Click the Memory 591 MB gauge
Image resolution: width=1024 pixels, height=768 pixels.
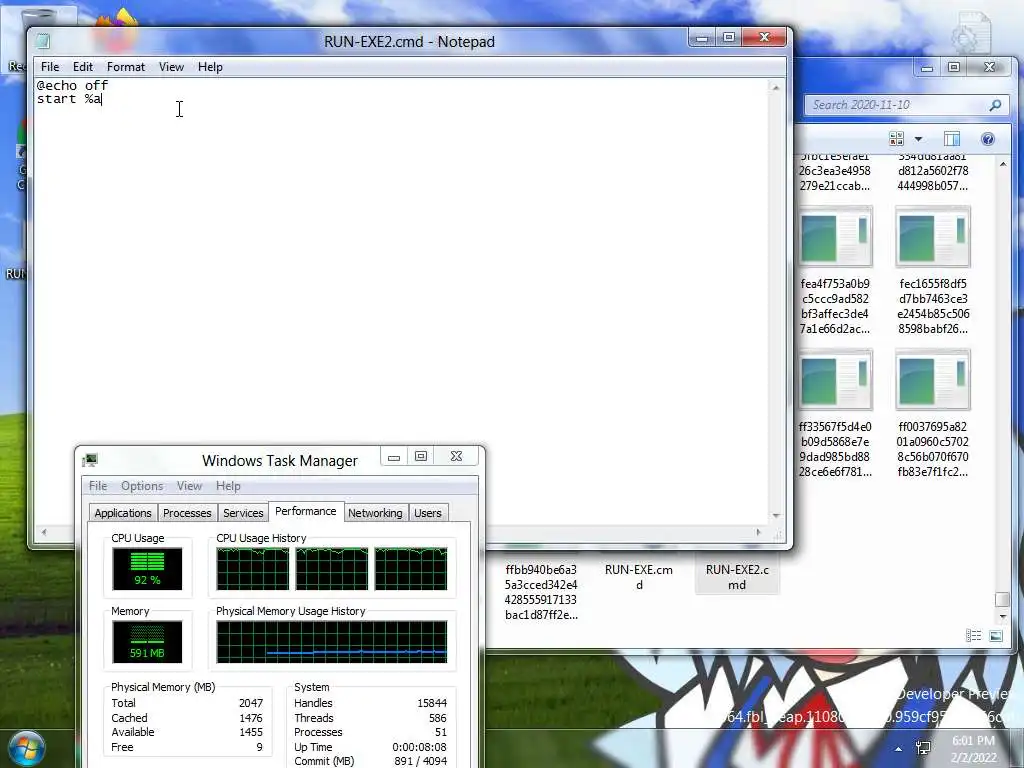tap(147, 642)
